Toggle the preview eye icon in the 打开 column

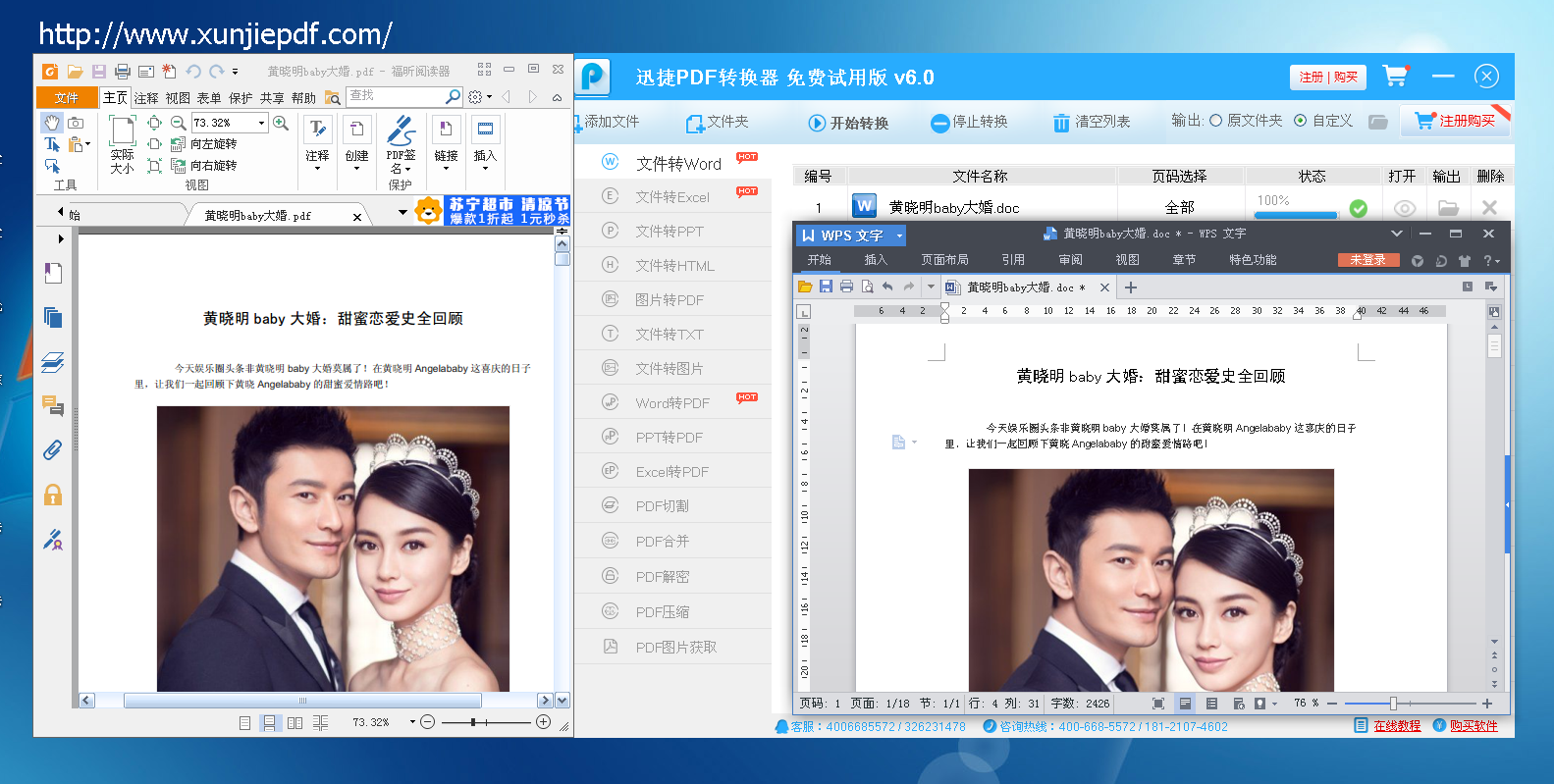(x=1405, y=208)
